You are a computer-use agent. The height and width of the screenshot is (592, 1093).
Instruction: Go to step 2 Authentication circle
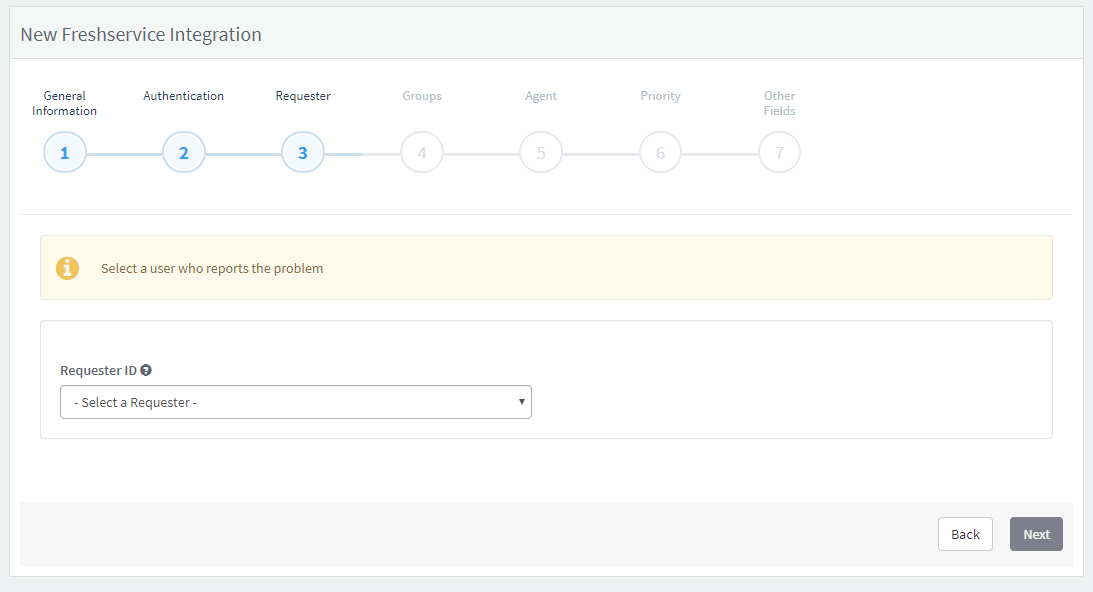pos(184,152)
